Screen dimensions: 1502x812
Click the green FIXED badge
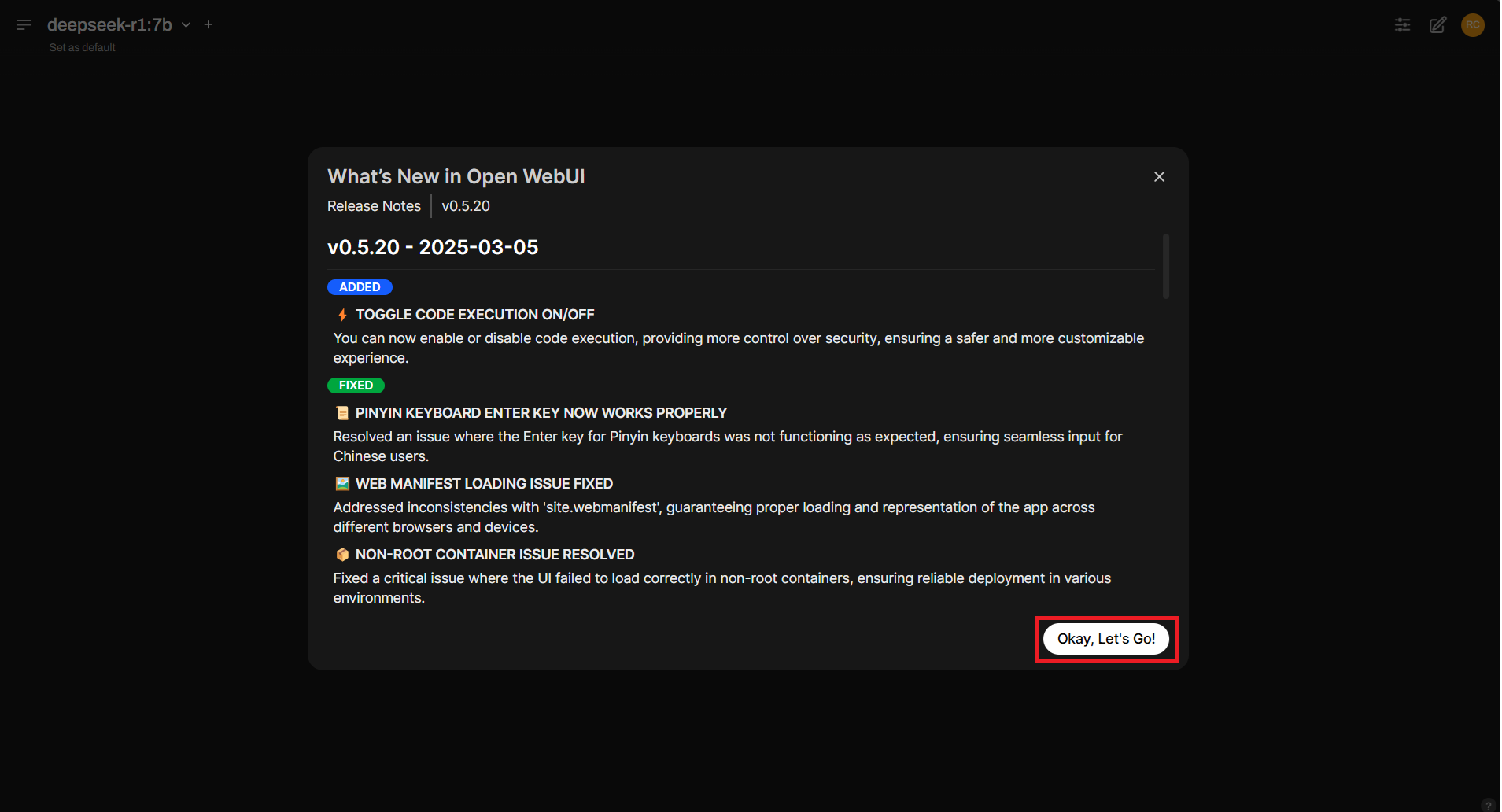coord(356,386)
